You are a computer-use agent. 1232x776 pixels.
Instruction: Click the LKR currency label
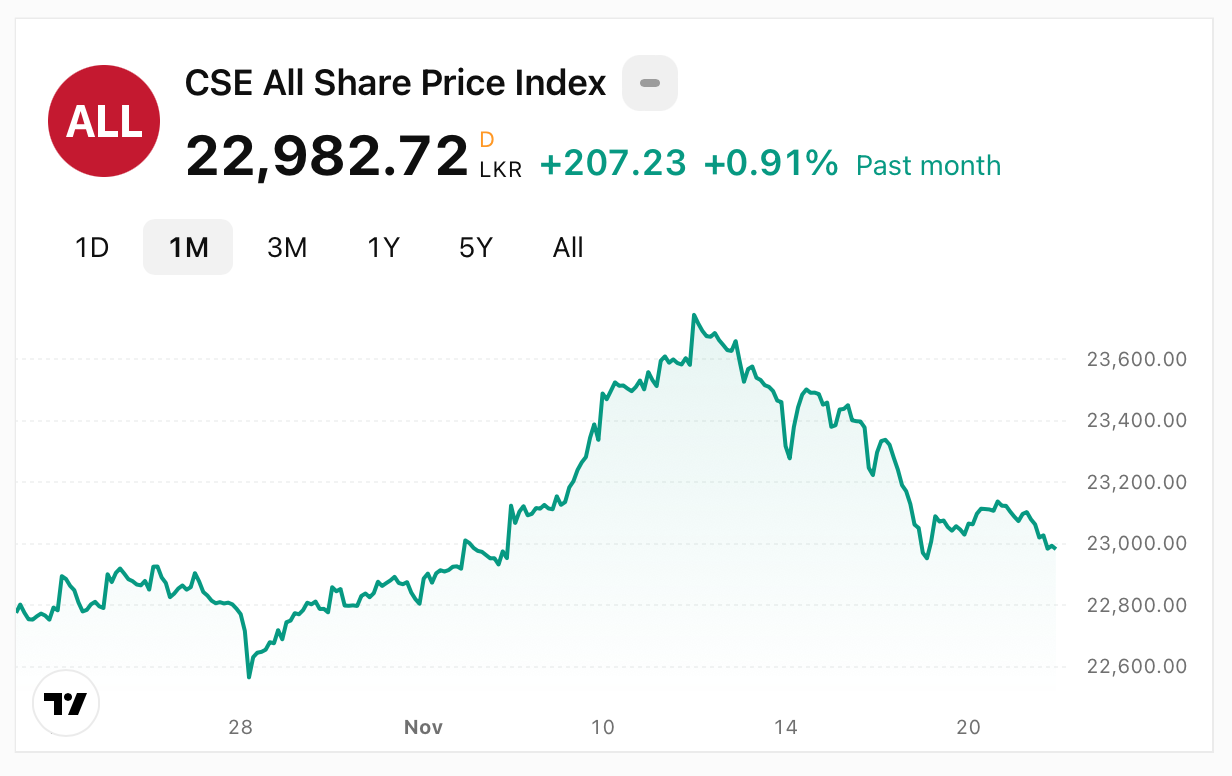[x=501, y=170]
